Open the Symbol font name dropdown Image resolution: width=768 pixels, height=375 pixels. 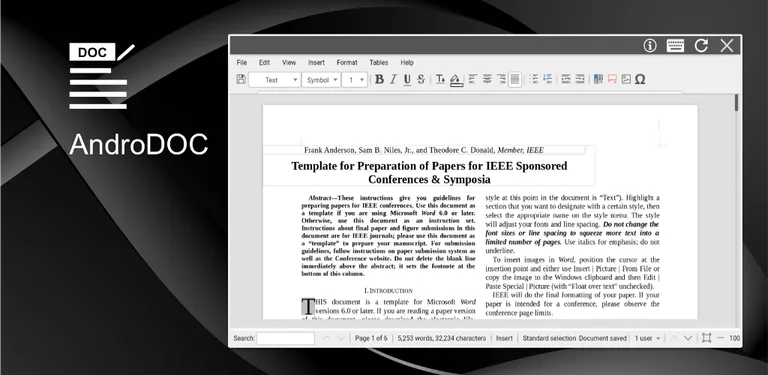321,80
